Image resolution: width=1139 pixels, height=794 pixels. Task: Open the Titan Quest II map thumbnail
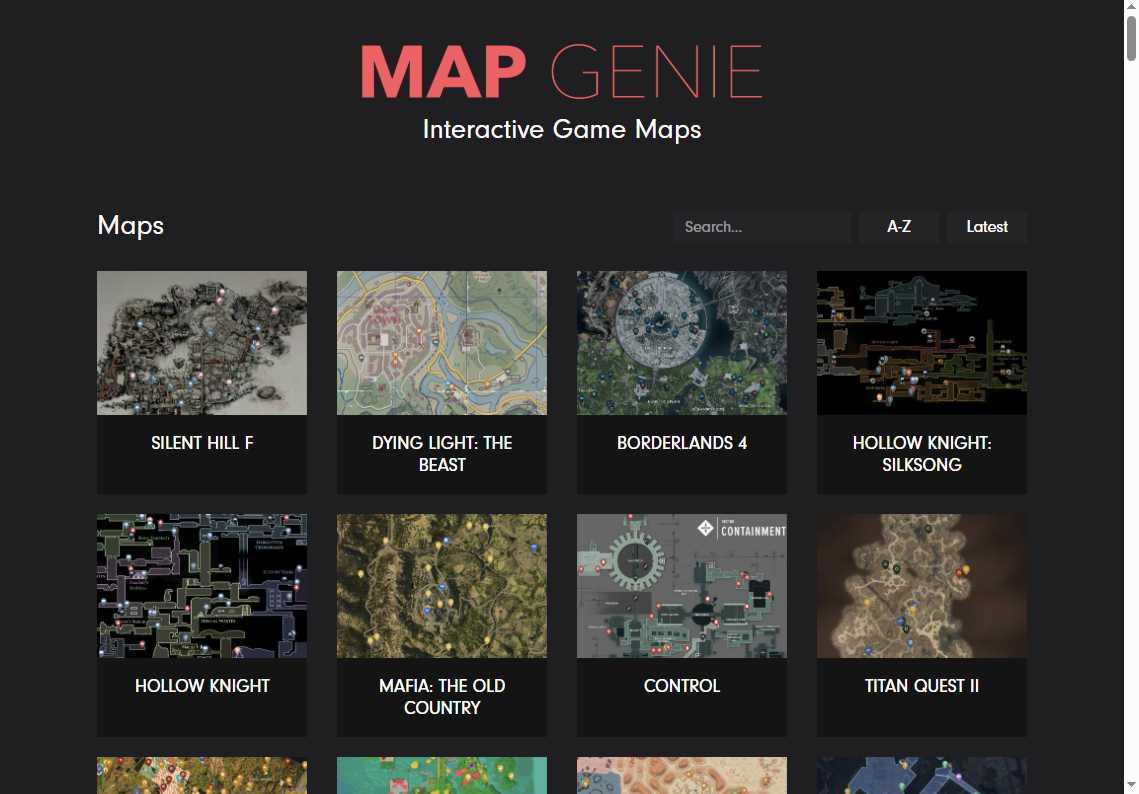[921, 585]
